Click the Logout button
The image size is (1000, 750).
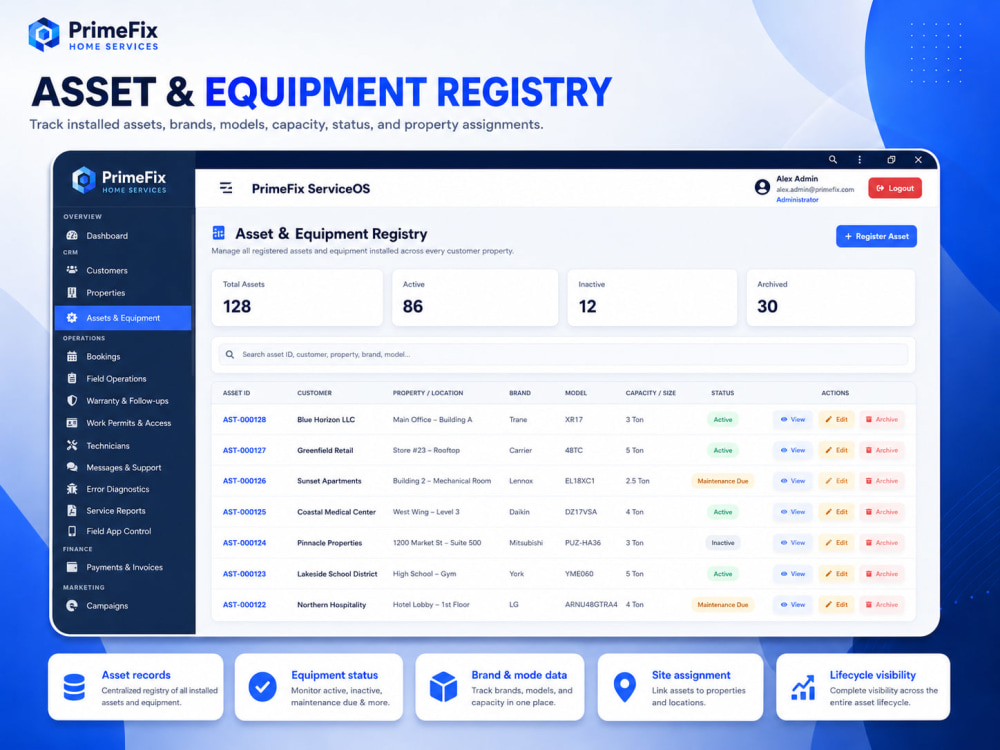coord(895,188)
